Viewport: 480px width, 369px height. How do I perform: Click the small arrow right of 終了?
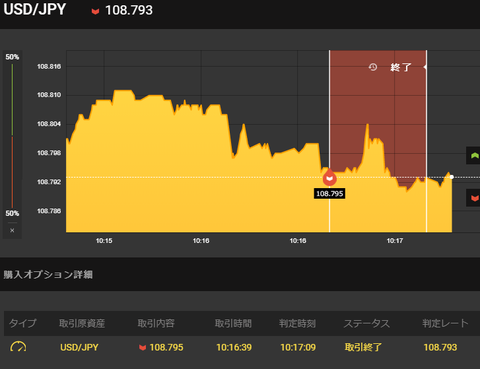pyautogui.click(x=425, y=67)
